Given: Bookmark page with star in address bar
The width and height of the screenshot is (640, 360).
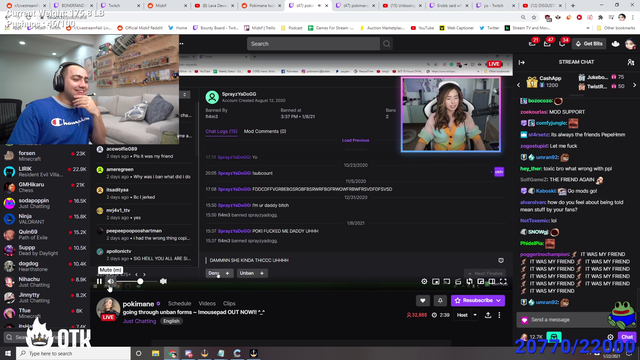Looking at the screenshot, I should tap(534, 18).
